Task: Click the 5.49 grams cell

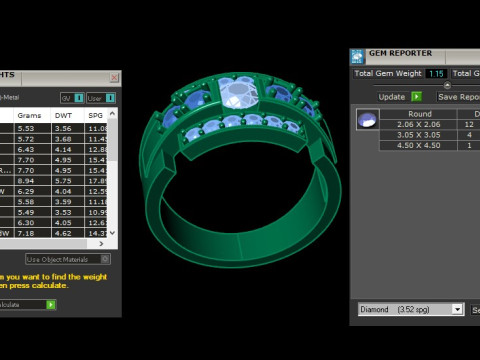Action: [x=32, y=212]
